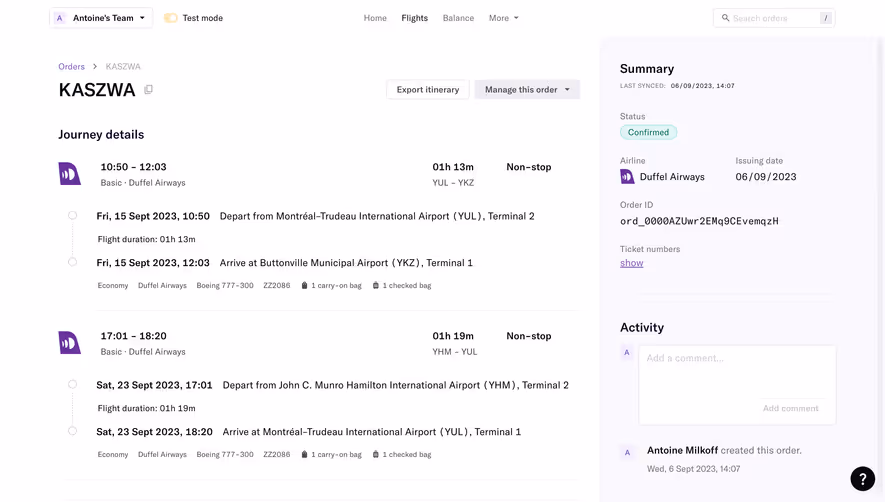Click the avatar beside the comment box
Viewport: 885px width, 502px height.
pyautogui.click(x=626, y=352)
